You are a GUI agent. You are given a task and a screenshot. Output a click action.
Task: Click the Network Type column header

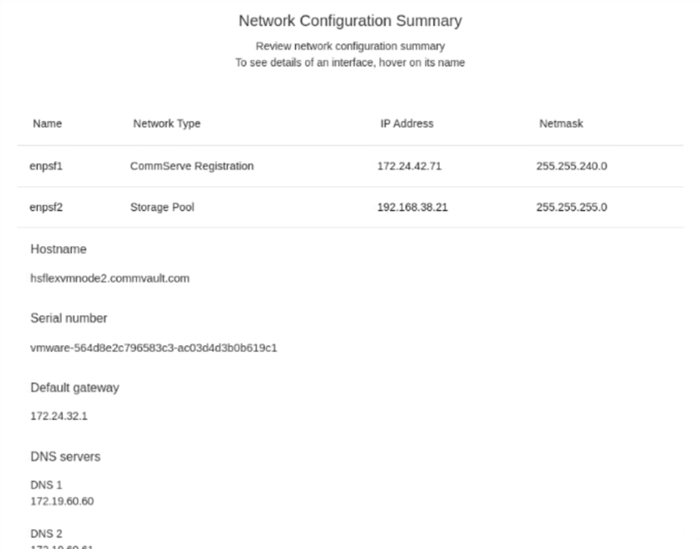pyautogui.click(x=166, y=124)
